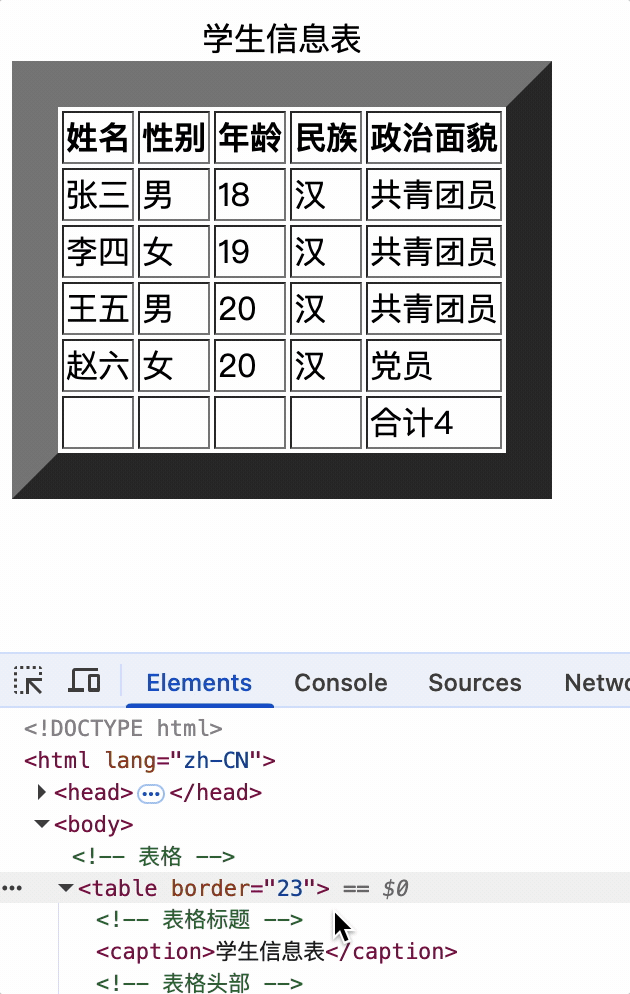Click 王五's age cell 20
Viewport: 630px width, 994px height.
tap(250, 309)
